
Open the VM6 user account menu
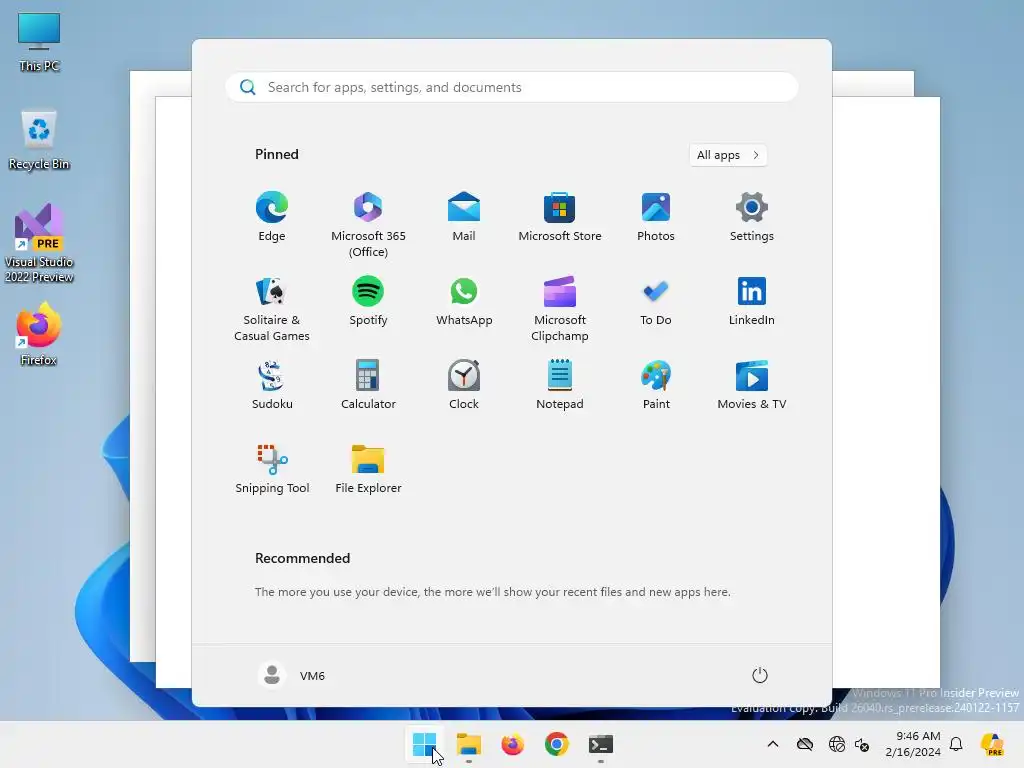[291, 675]
